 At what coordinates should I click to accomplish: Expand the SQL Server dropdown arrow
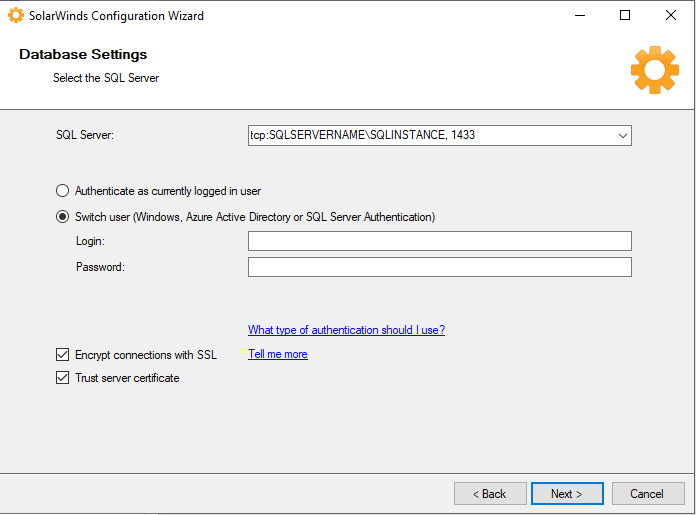click(623, 135)
